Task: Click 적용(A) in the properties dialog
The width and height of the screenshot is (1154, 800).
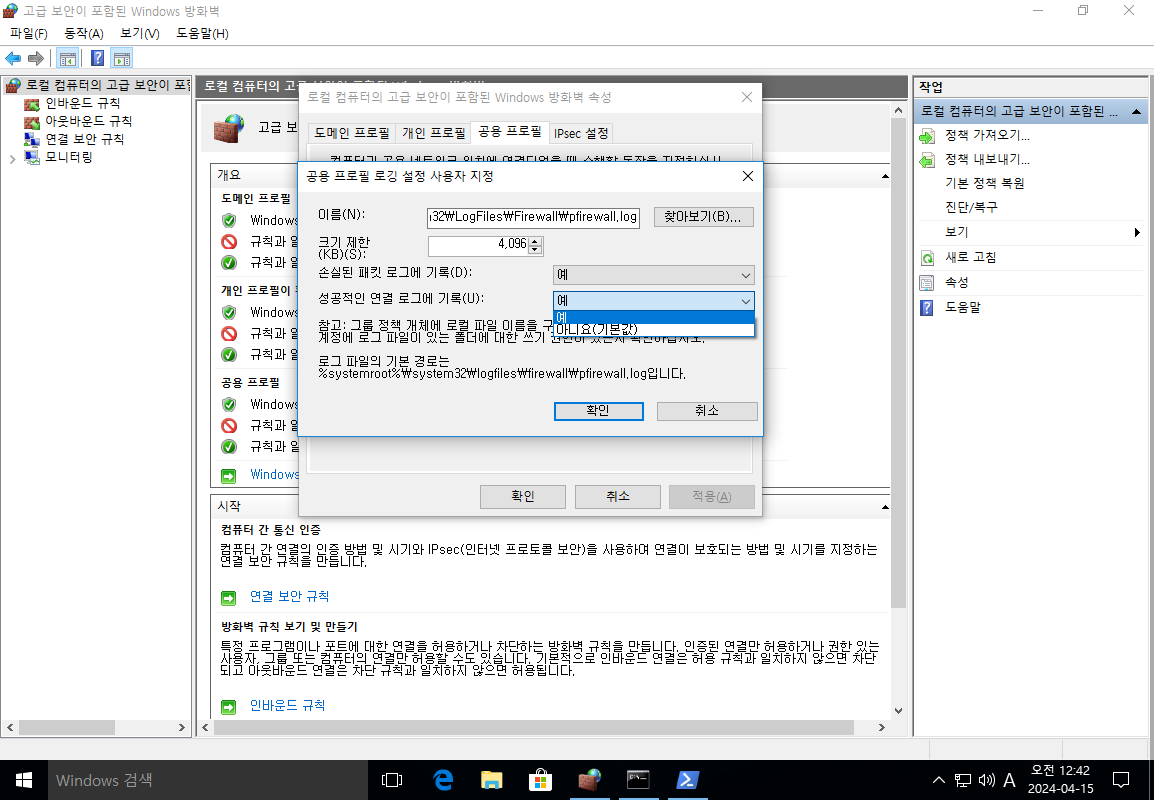Action: click(x=712, y=497)
